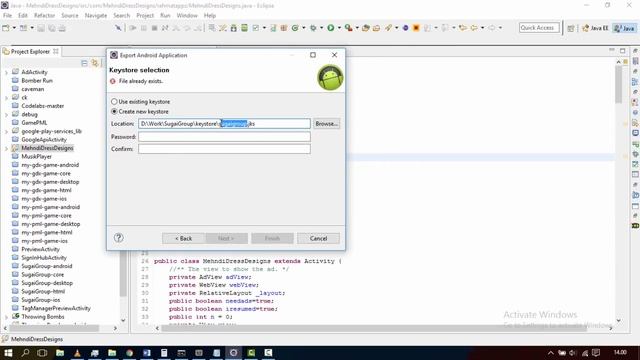This screenshot has width=640, height=360.
Task: Click the Eclipse taskbar icon
Action: click(233, 353)
